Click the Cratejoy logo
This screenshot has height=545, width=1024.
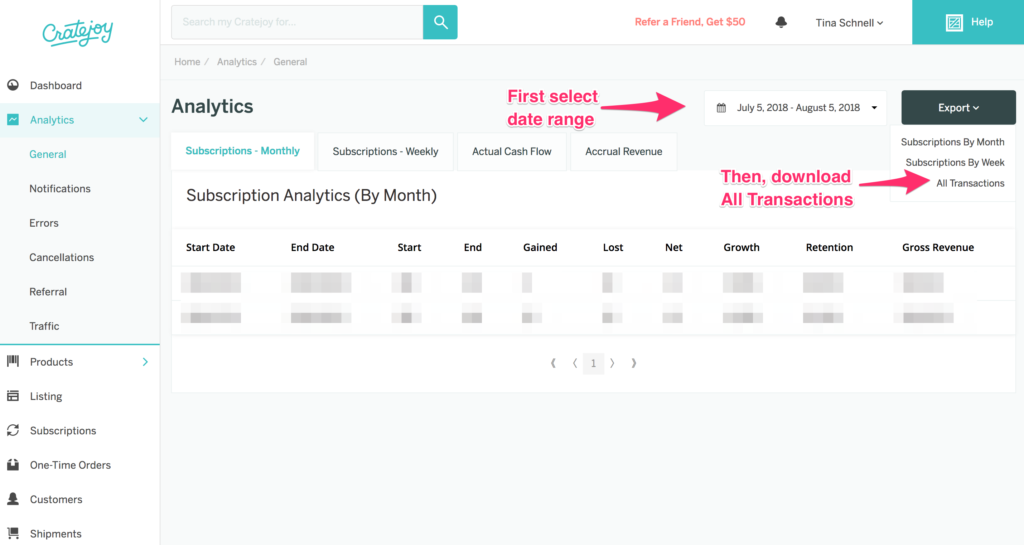point(78,32)
